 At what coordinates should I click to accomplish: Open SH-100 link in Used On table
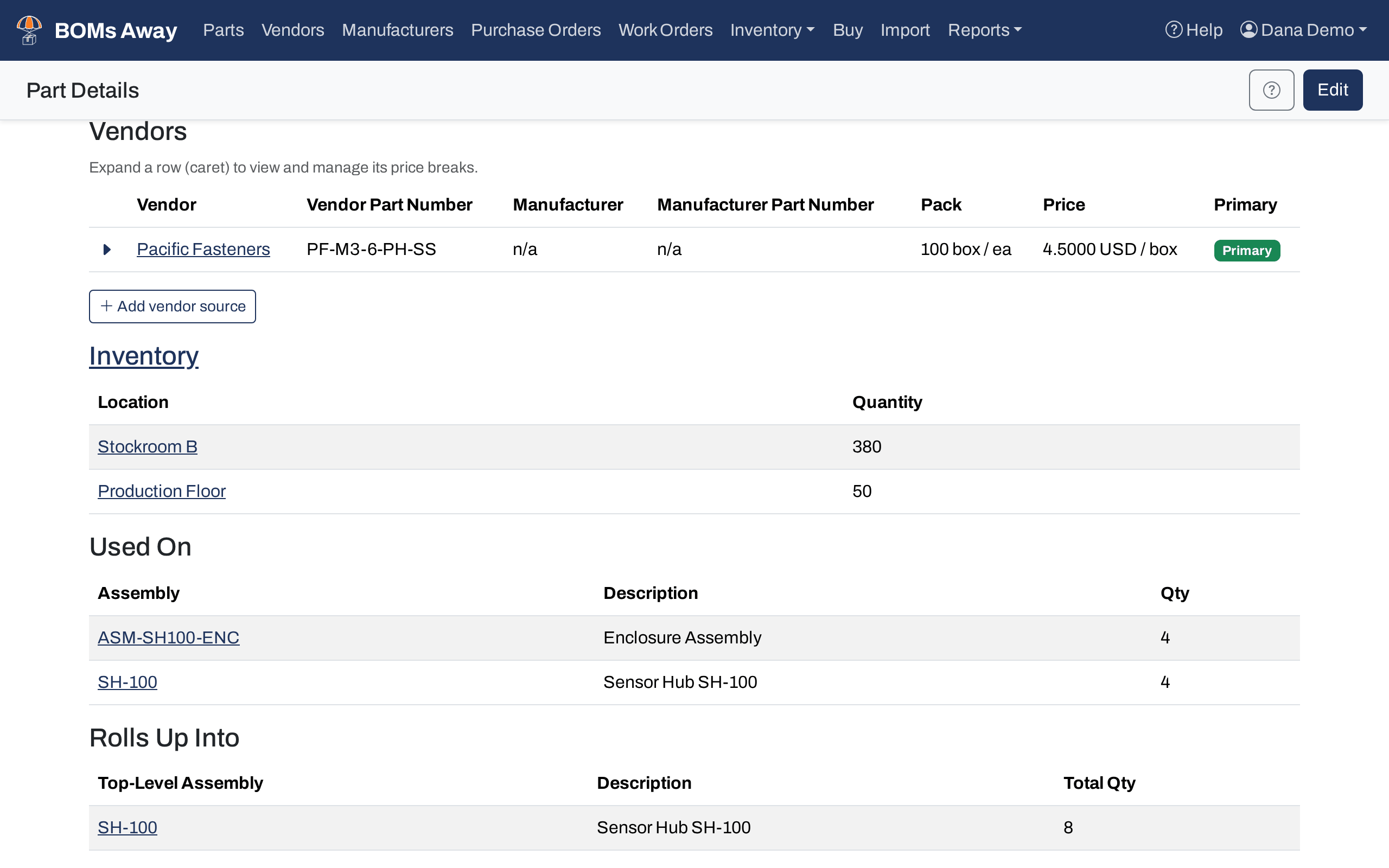(128, 682)
